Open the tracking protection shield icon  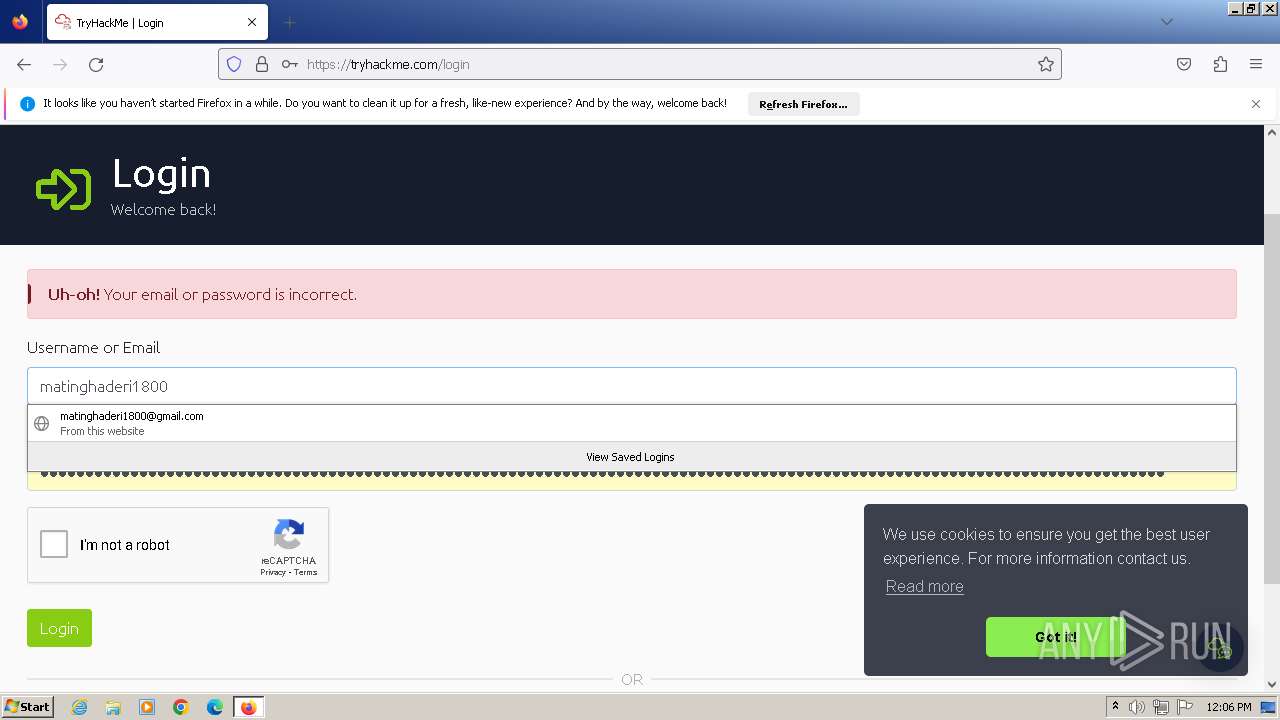click(x=234, y=64)
